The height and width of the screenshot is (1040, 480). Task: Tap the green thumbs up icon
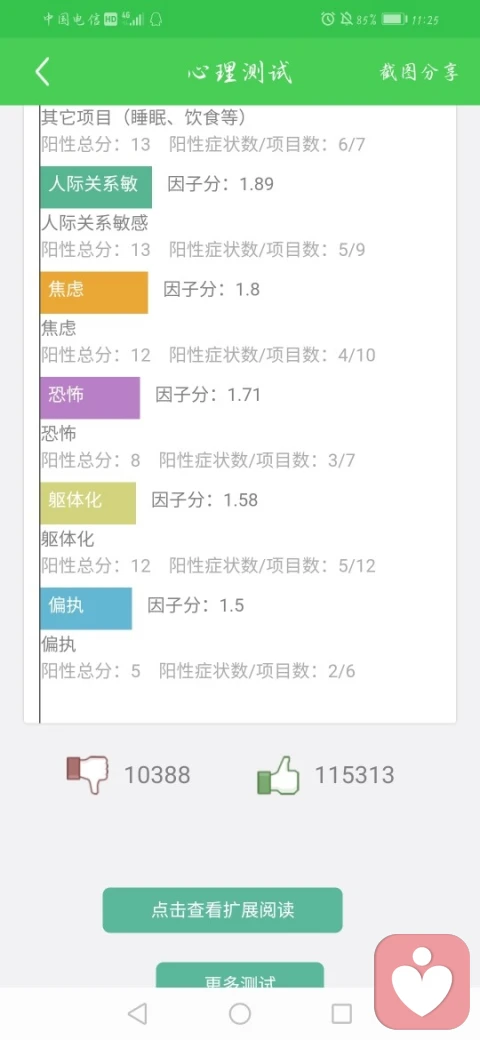pos(278,775)
